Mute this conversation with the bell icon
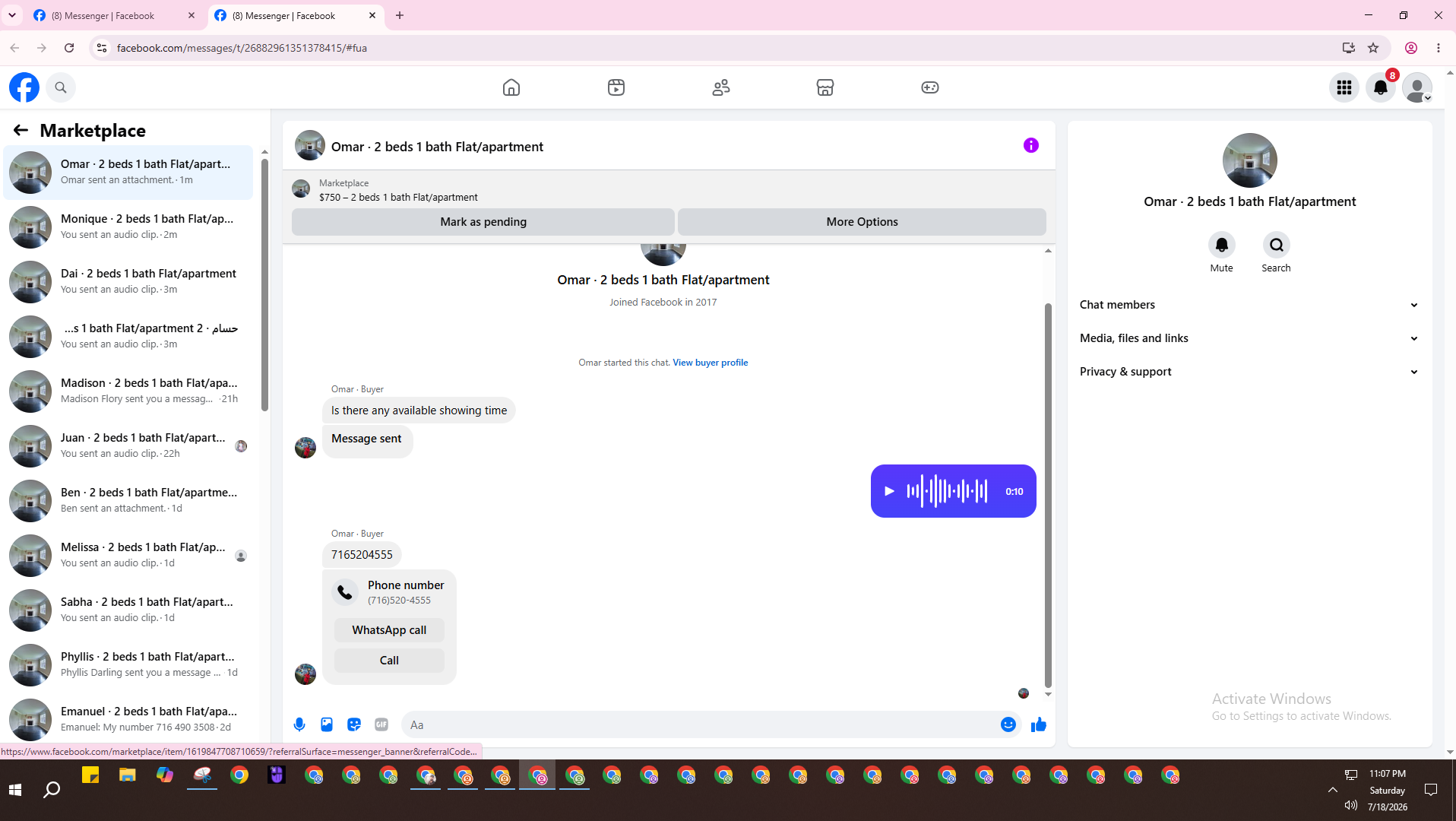The height and width of the screenshot is (821, 1456). tap(1221, 245)
